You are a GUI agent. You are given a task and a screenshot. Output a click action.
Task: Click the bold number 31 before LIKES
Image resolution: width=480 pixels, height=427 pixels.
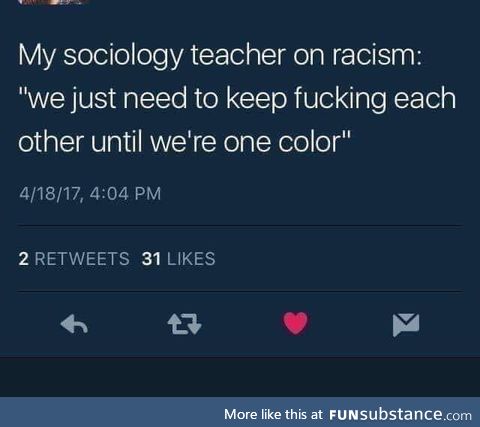[x=151, y=259]
